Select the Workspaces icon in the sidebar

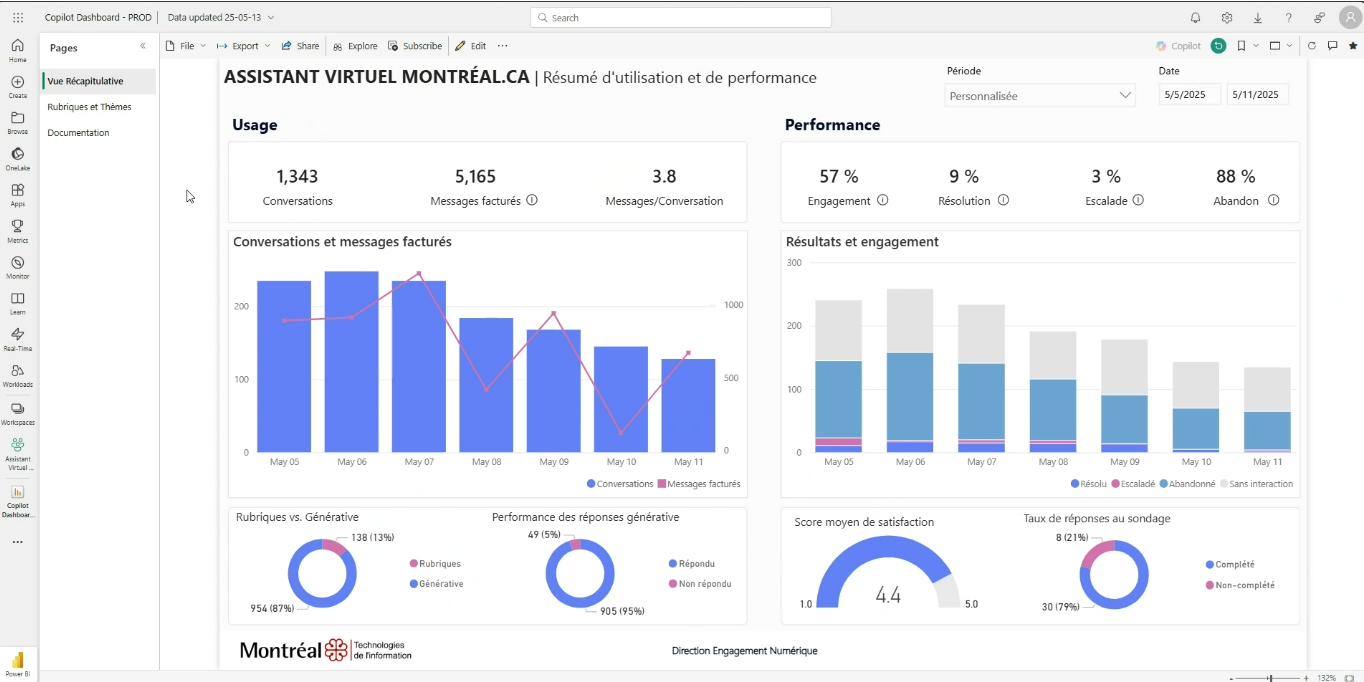click(x=16, y=412)
